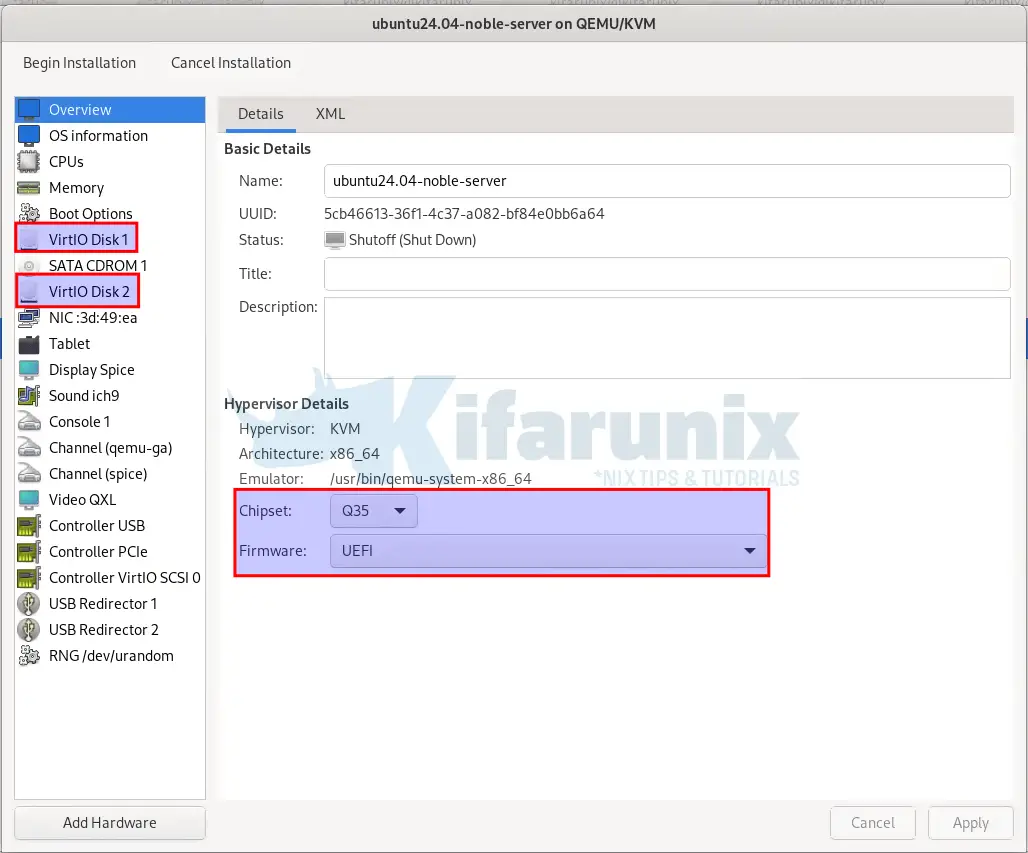Select the SATA CDROM 1 disc icon
The image size is (1028, 853).
point(29,266)
